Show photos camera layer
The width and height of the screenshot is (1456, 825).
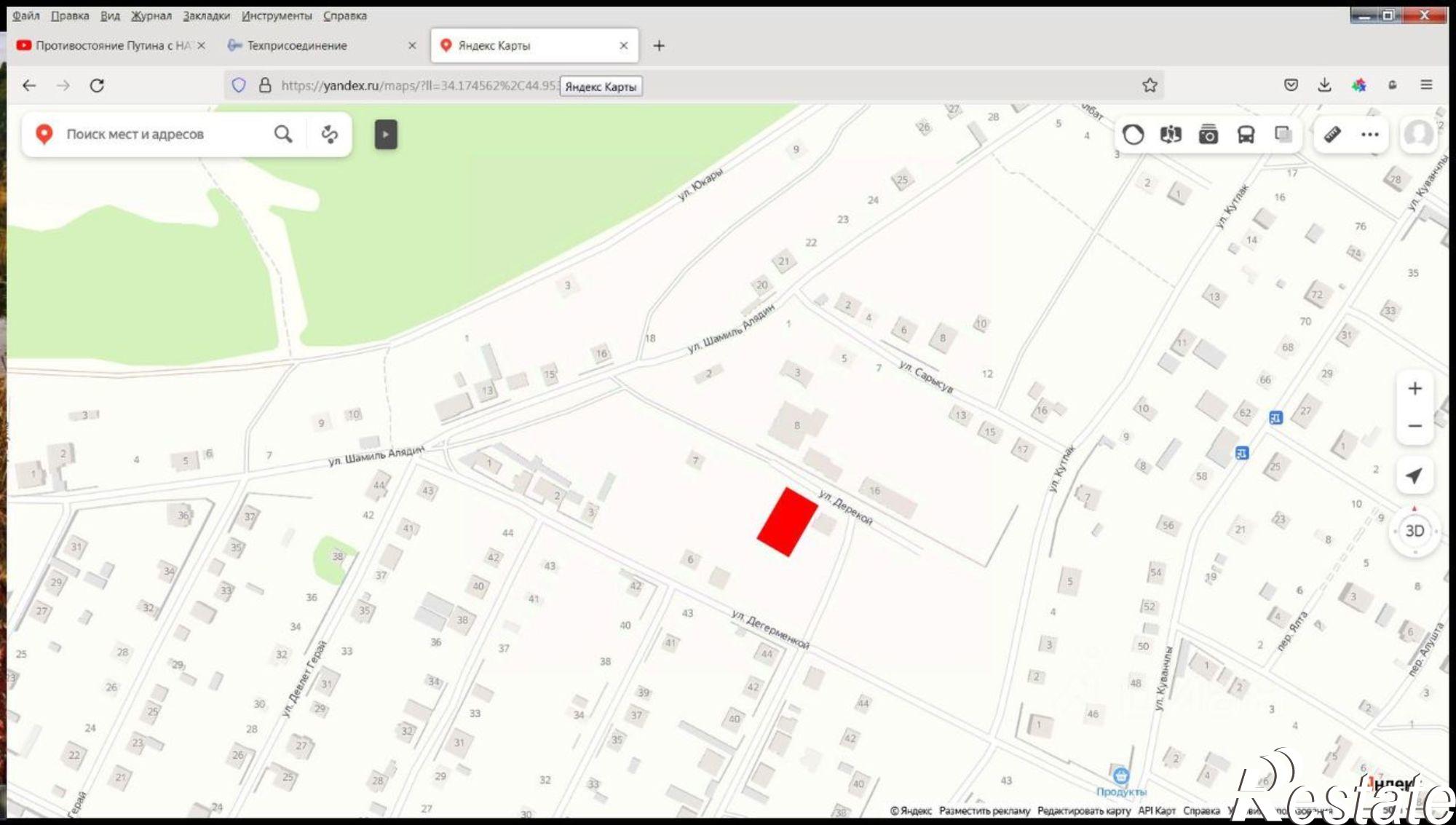click(x=1208, y=135)
